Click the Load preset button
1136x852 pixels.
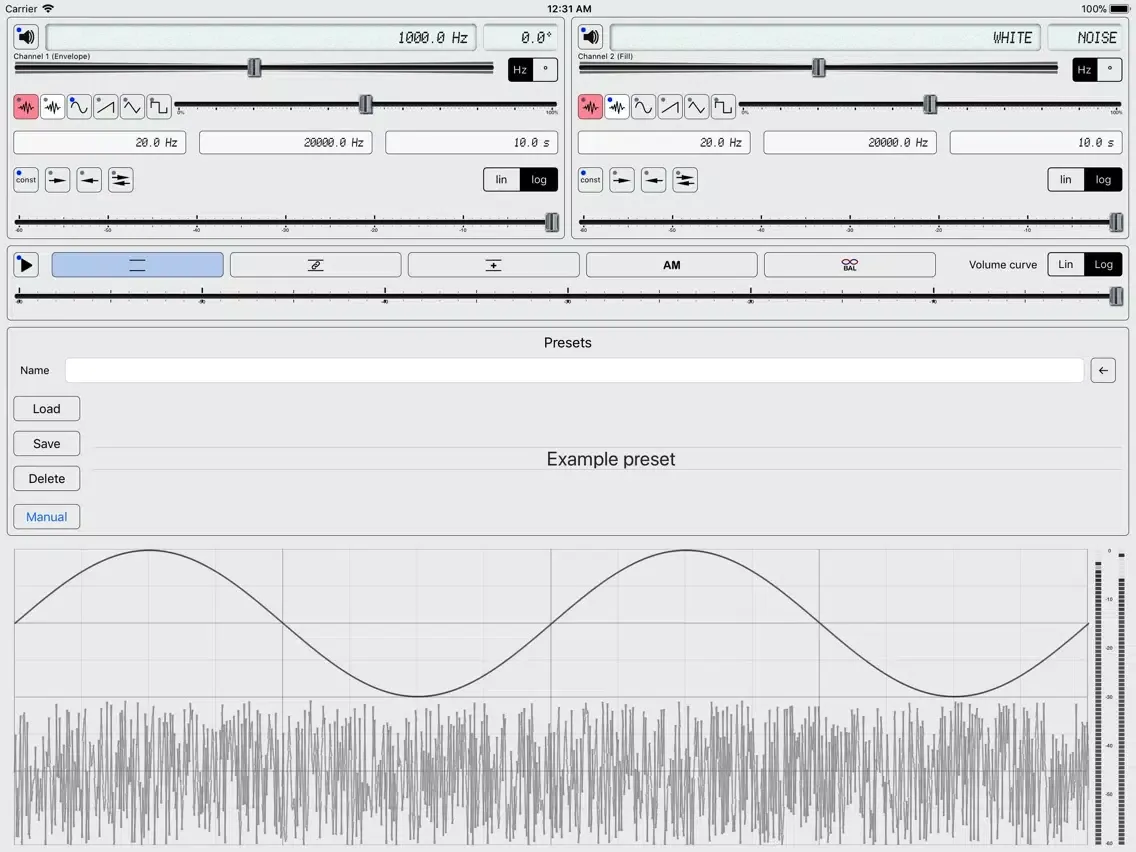(47, 409)
